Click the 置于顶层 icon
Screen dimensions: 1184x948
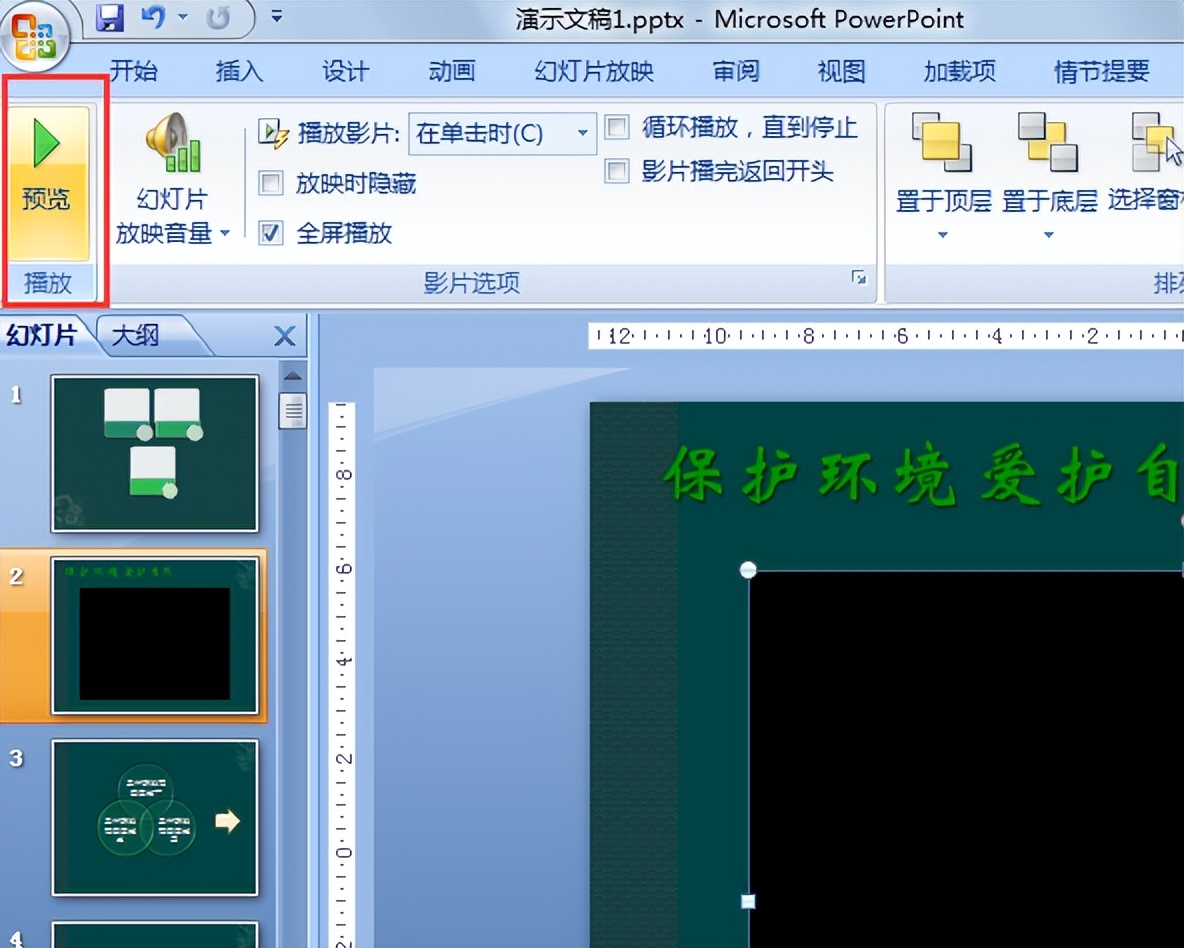pos(942,142)
